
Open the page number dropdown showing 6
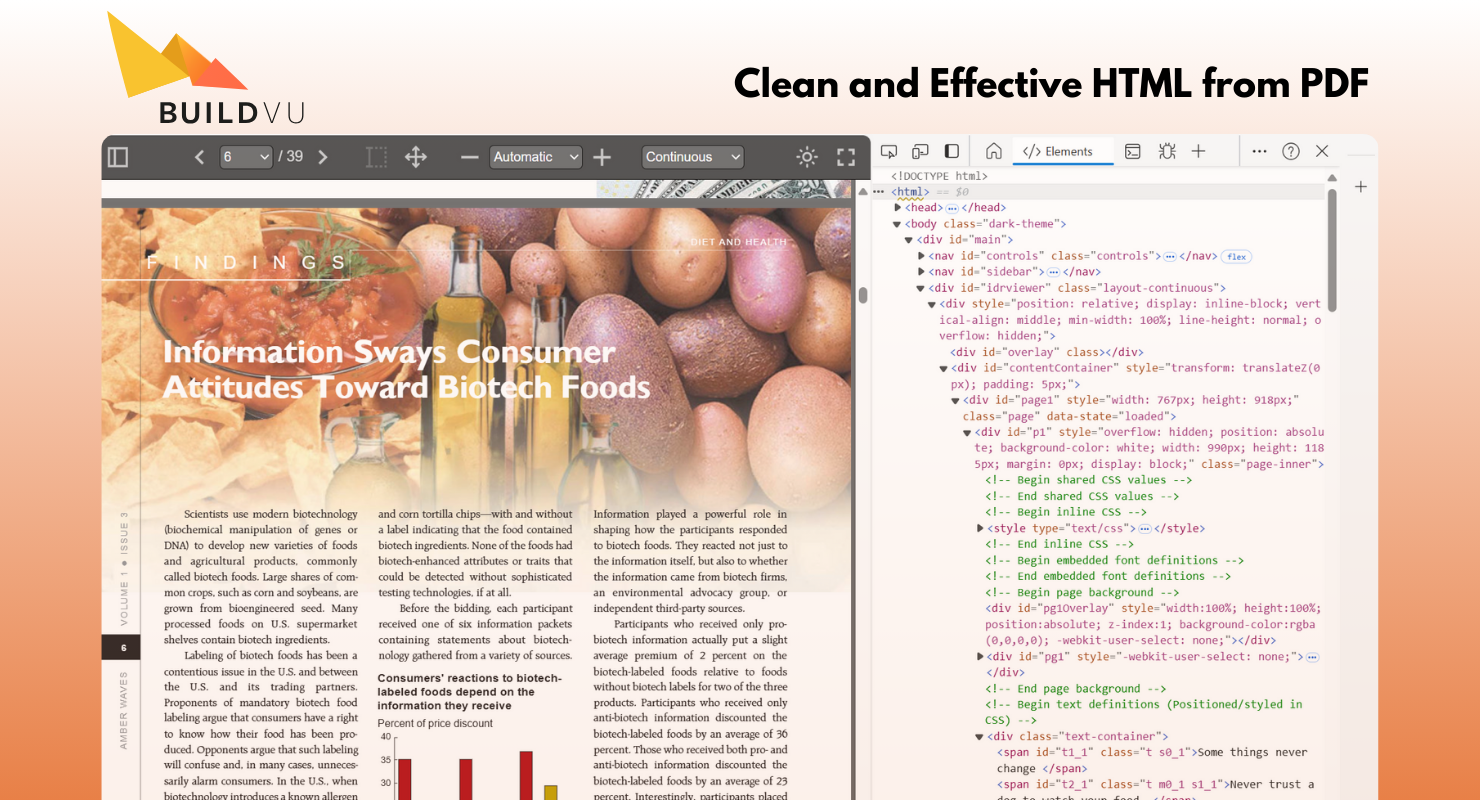point(246,157)
